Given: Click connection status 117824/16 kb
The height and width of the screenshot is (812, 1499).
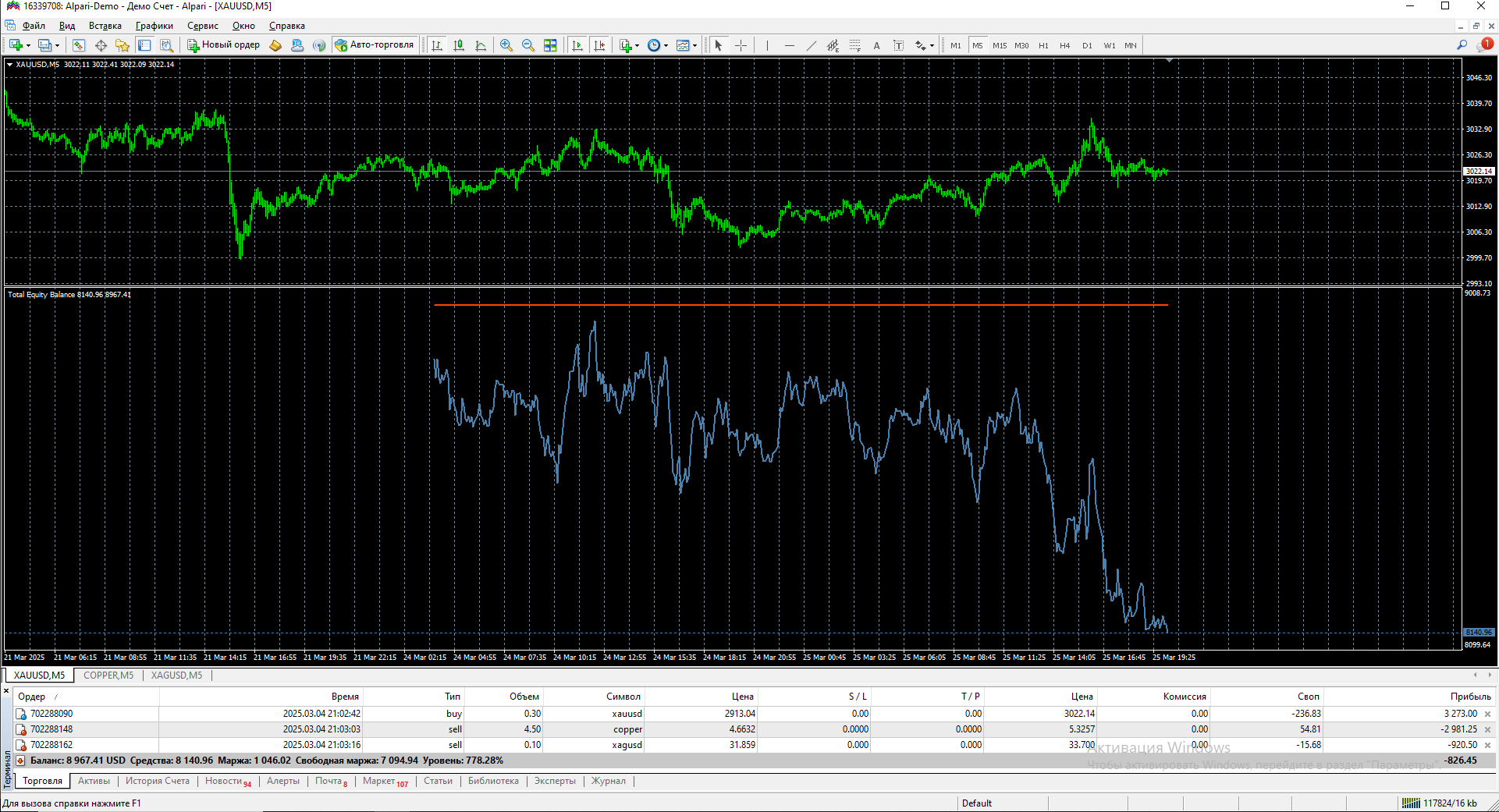Looking at the screenshot, I should (x=1440, y=803).
